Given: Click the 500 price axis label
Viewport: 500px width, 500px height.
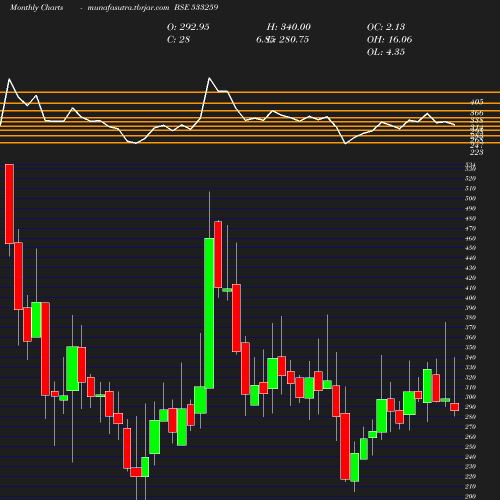Looking at the screenshot, I should pyautogui.click(x=470, y=198).
